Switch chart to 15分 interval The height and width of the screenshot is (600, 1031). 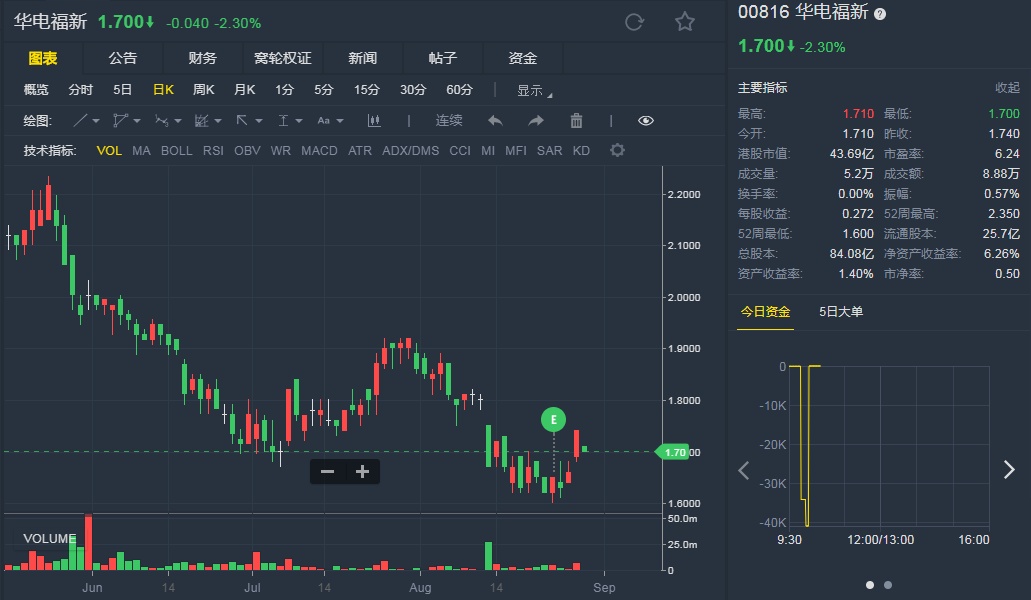click(x=367, y=89)
